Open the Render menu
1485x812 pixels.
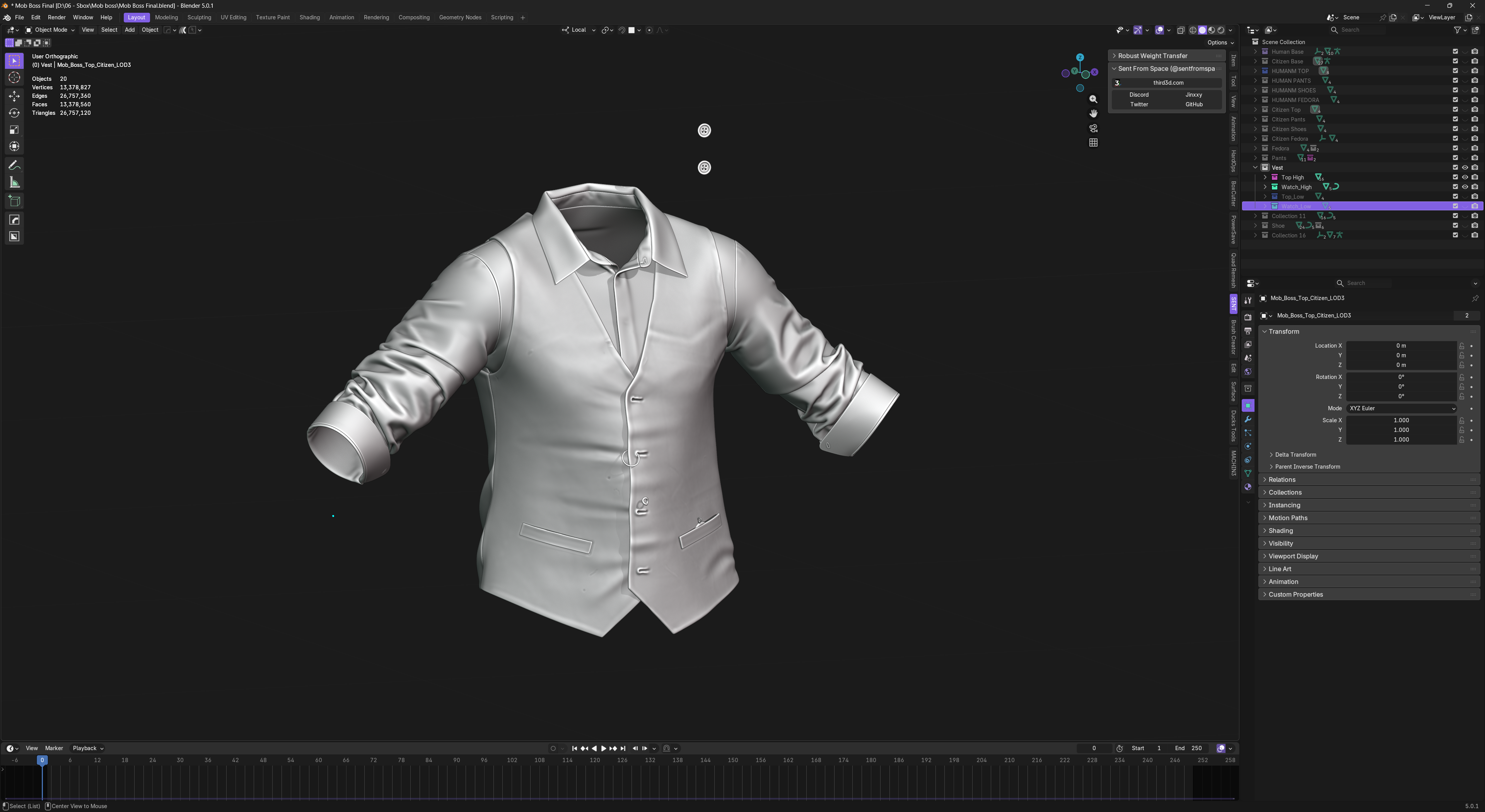tap(56, 17)
